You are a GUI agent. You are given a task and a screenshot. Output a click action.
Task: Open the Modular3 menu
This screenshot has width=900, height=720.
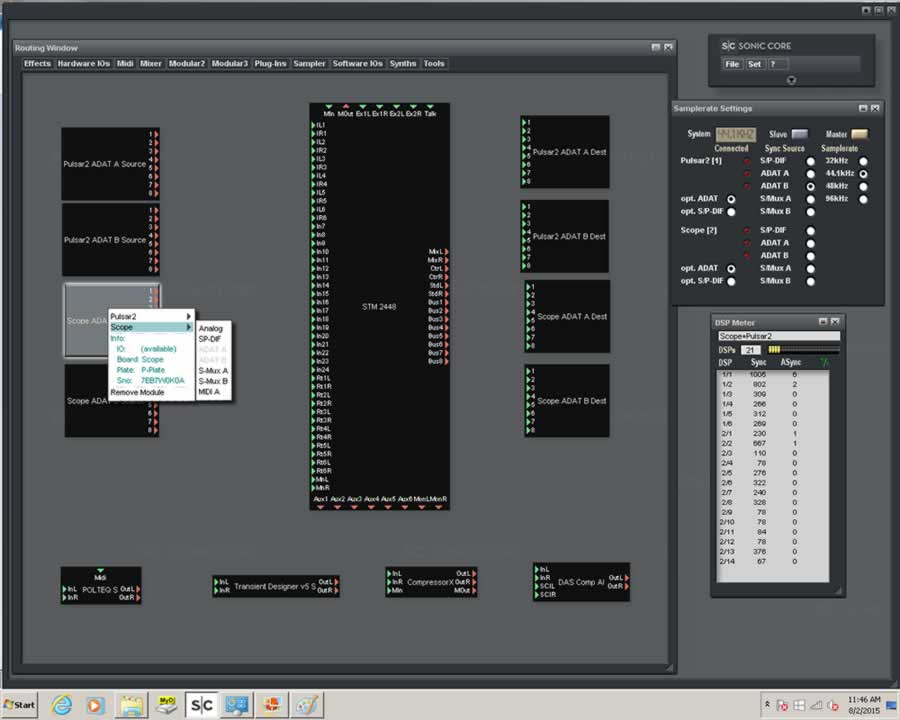point(230,64)
